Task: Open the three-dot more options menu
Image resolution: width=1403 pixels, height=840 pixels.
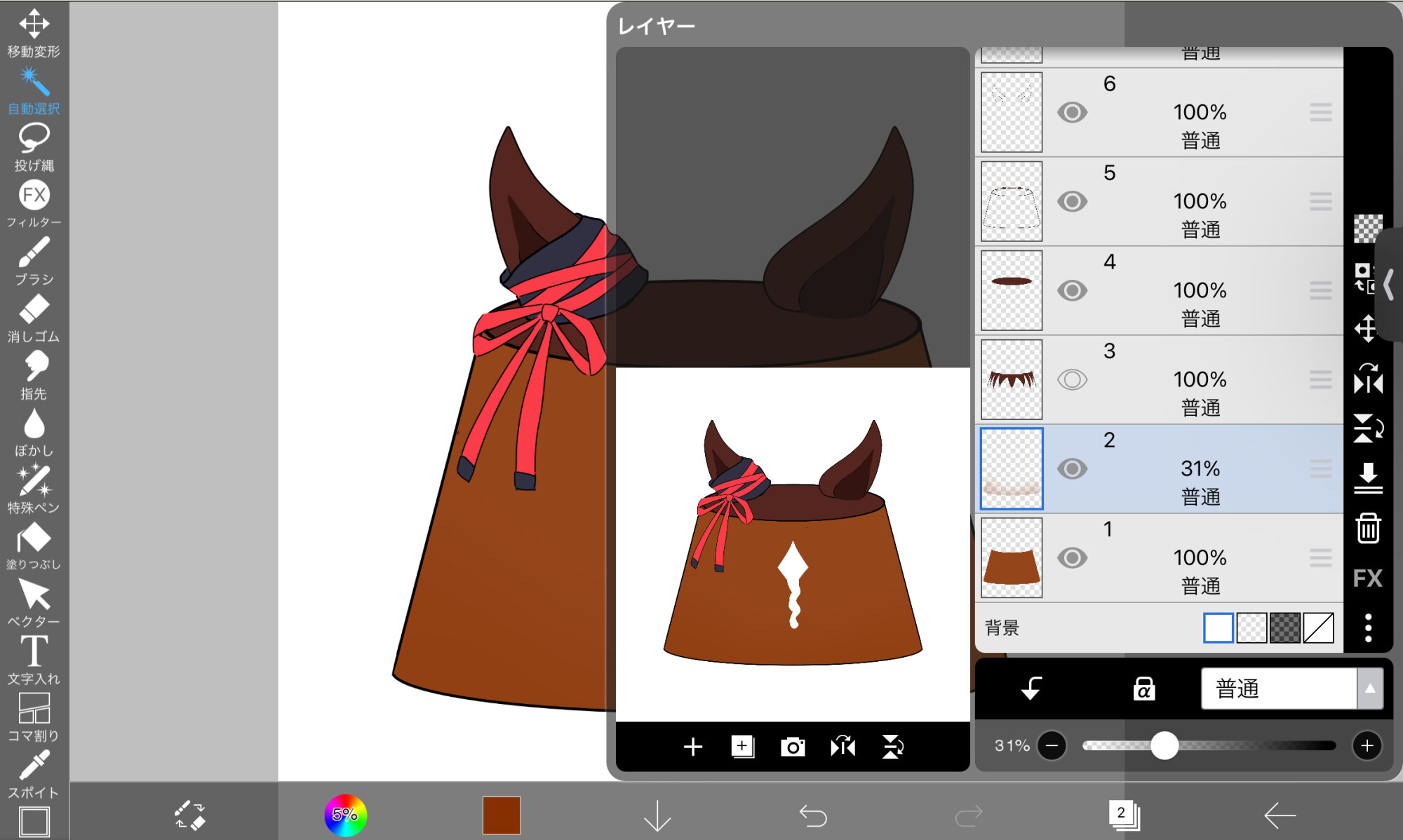Action: pyautogui.click(x=1368, y=628)
